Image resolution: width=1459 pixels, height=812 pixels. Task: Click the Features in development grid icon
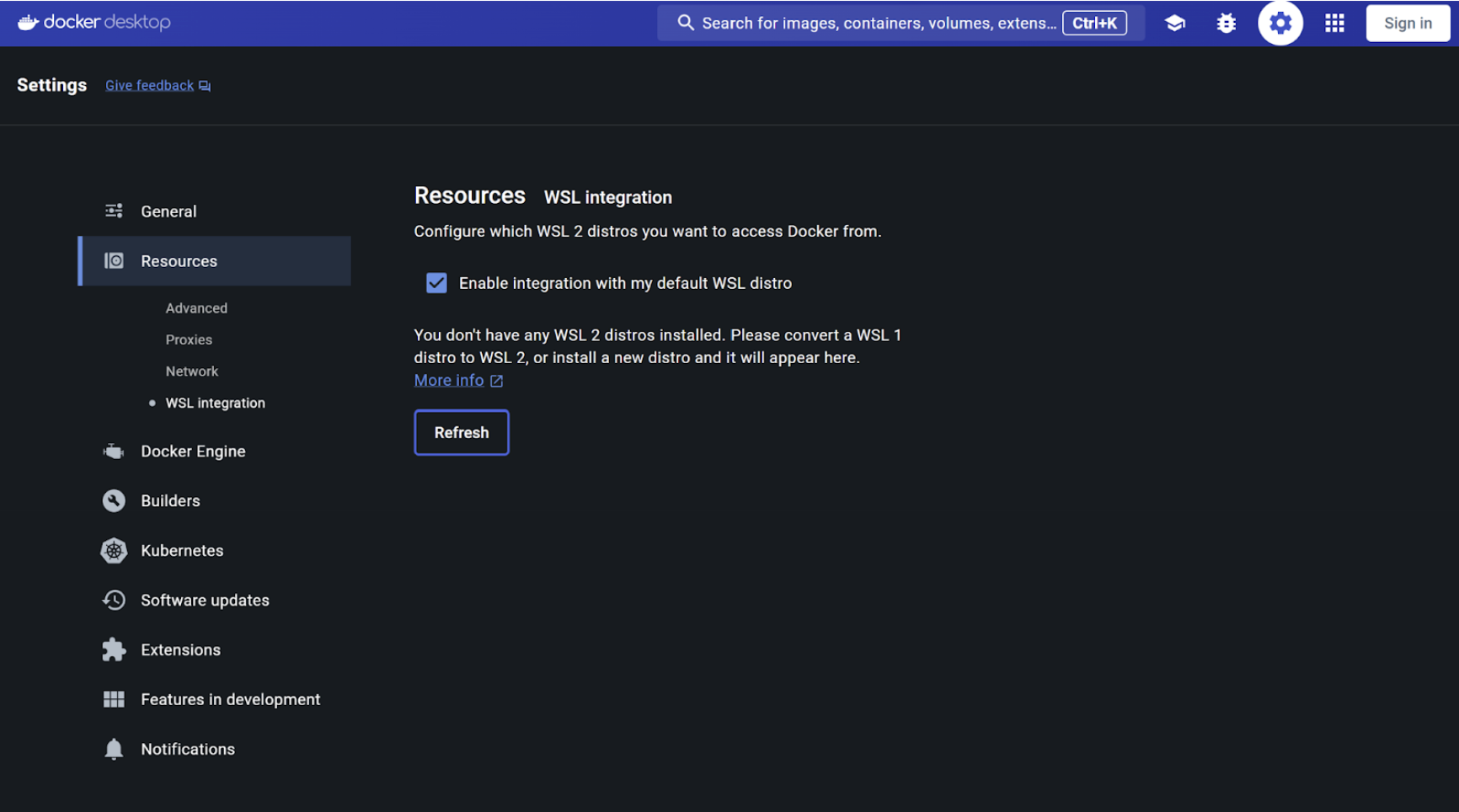(x=114, y=699)
